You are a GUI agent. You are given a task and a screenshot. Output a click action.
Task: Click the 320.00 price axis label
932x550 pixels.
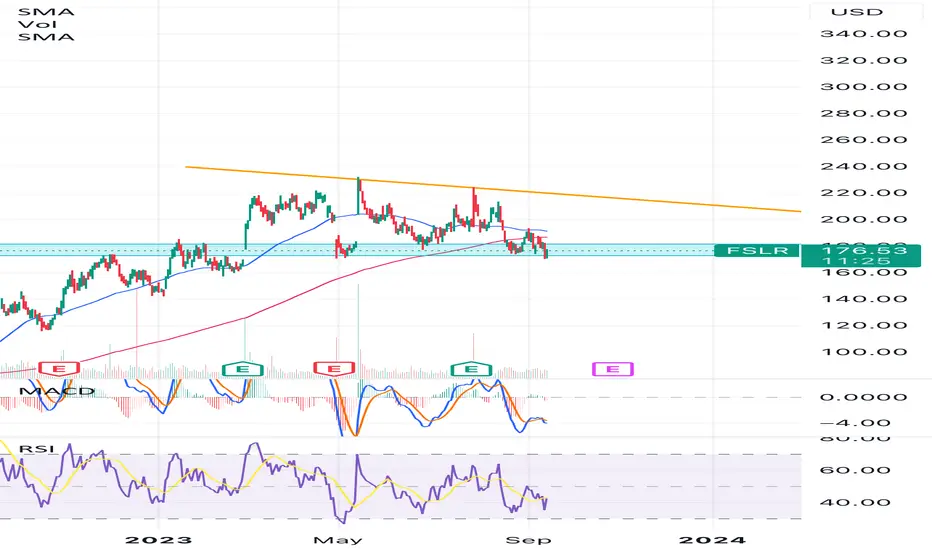point(864,60)
